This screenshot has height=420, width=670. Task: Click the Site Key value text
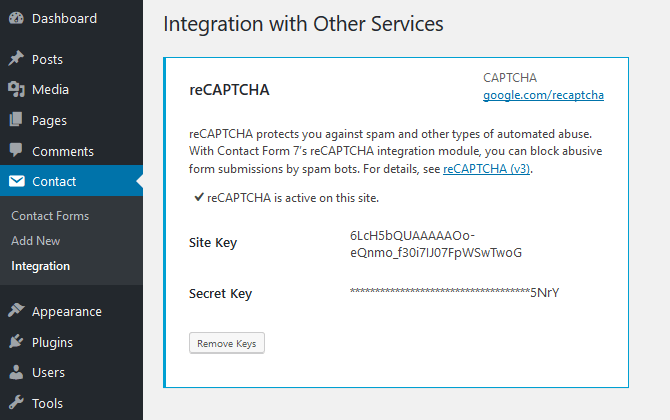[435, 243]
